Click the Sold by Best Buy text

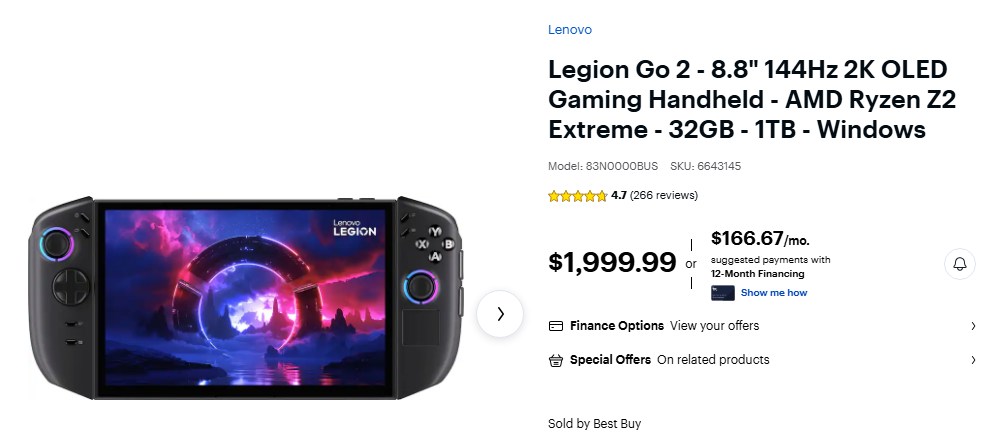594,424
